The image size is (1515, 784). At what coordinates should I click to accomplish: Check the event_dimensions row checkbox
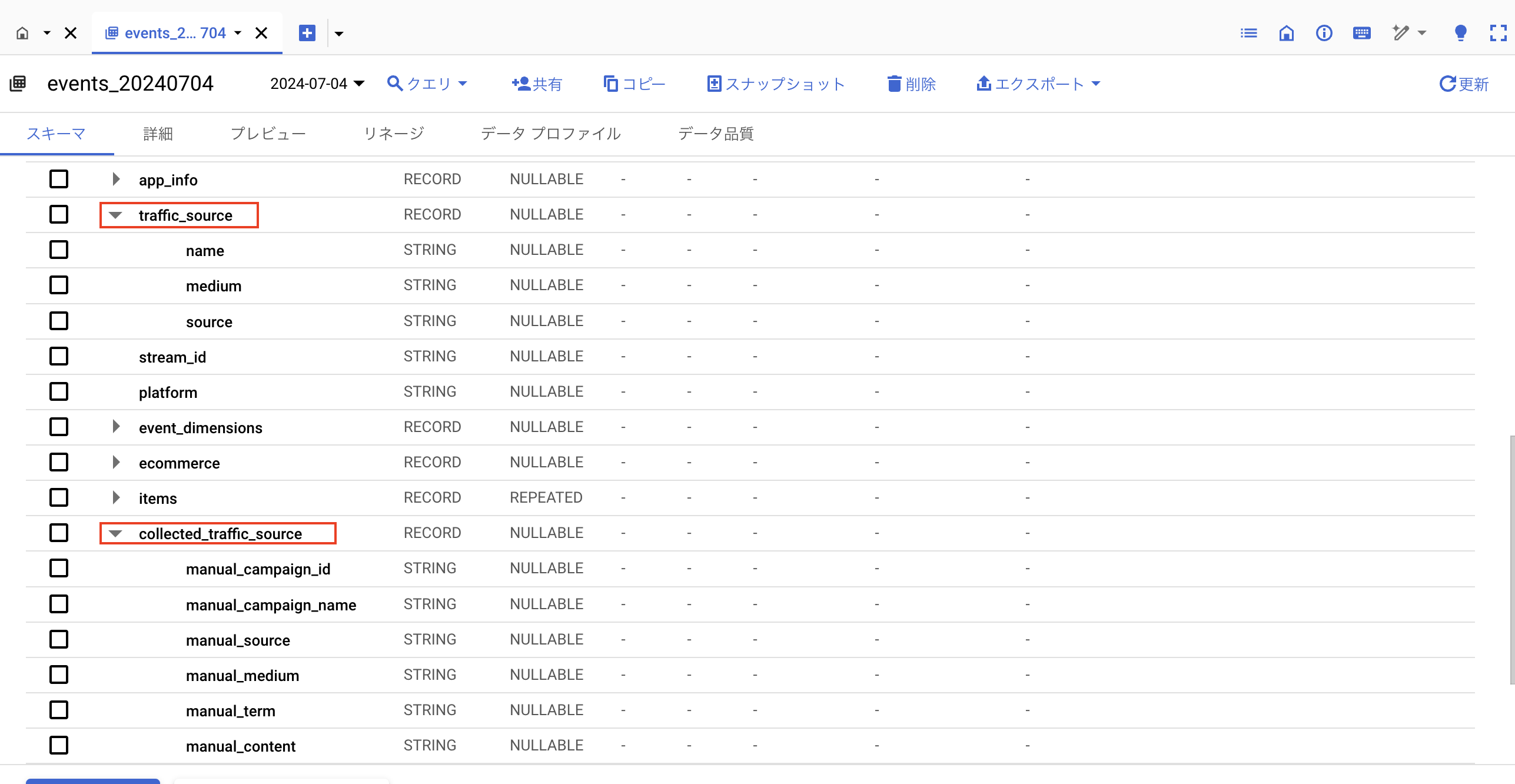click(x=59, y=427)
